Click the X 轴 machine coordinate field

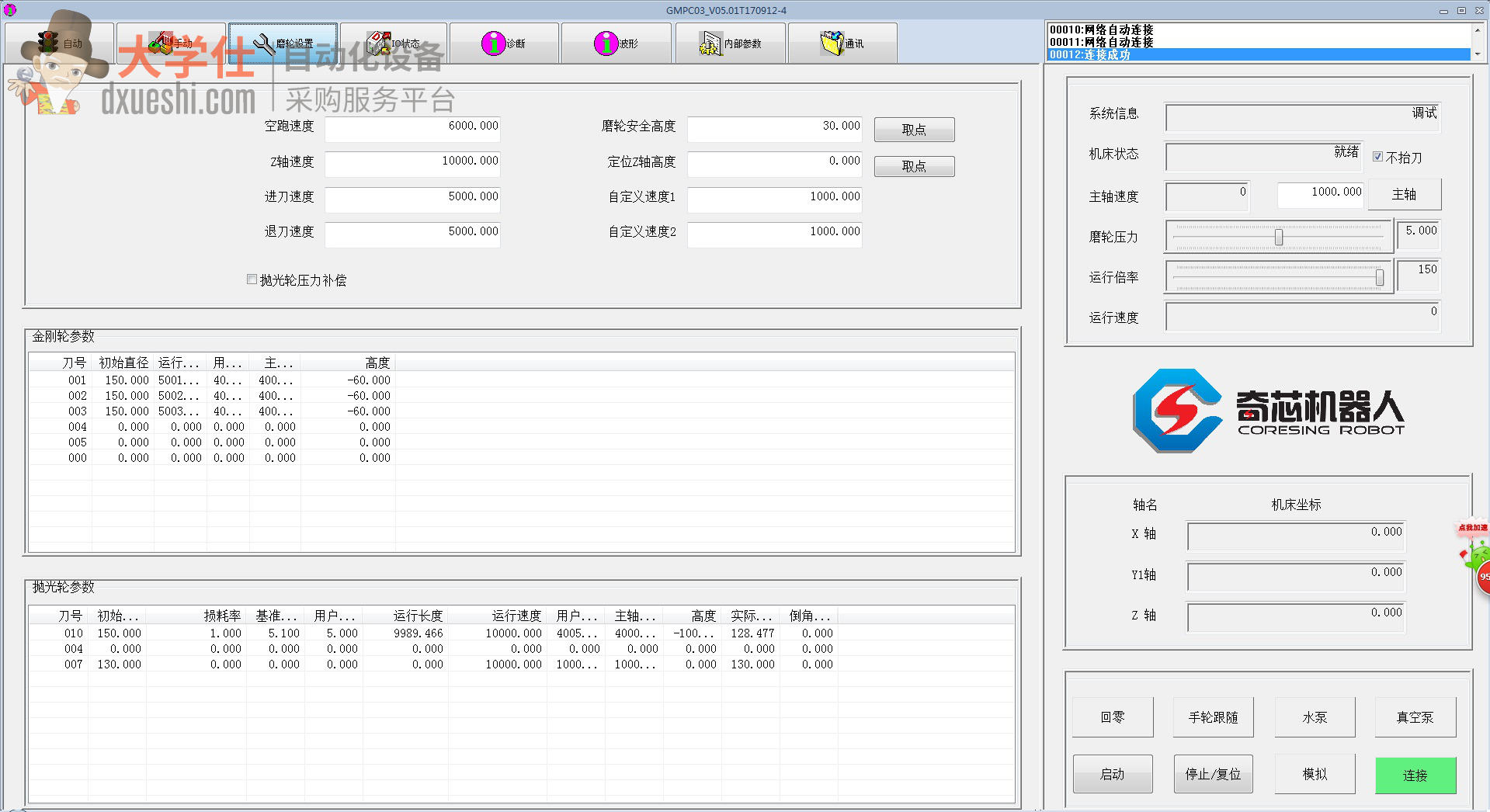click(1296, 536)
